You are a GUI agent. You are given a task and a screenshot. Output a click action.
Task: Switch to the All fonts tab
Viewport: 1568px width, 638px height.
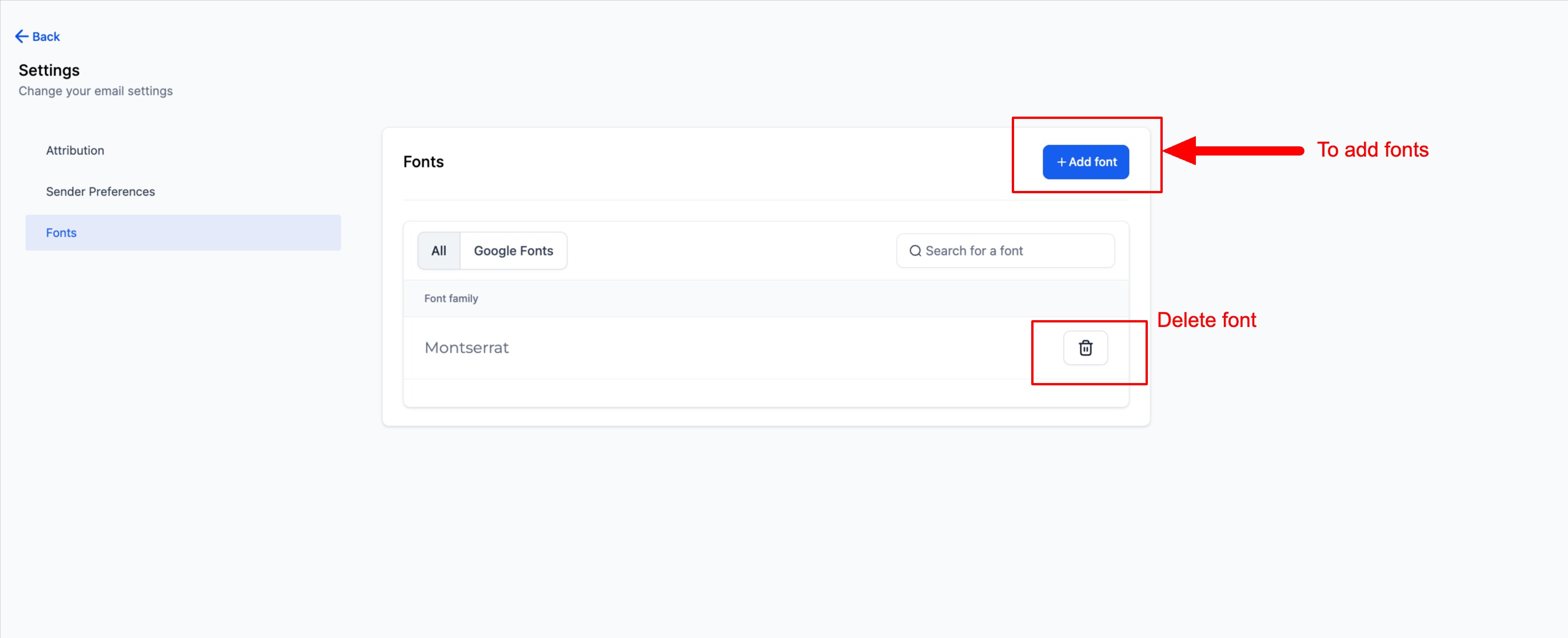[438, 251]
